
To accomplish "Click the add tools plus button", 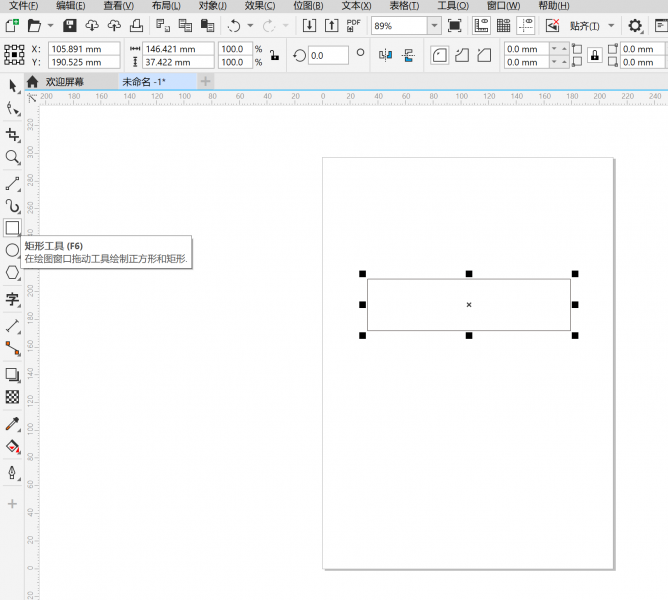I will coord(12,504).
